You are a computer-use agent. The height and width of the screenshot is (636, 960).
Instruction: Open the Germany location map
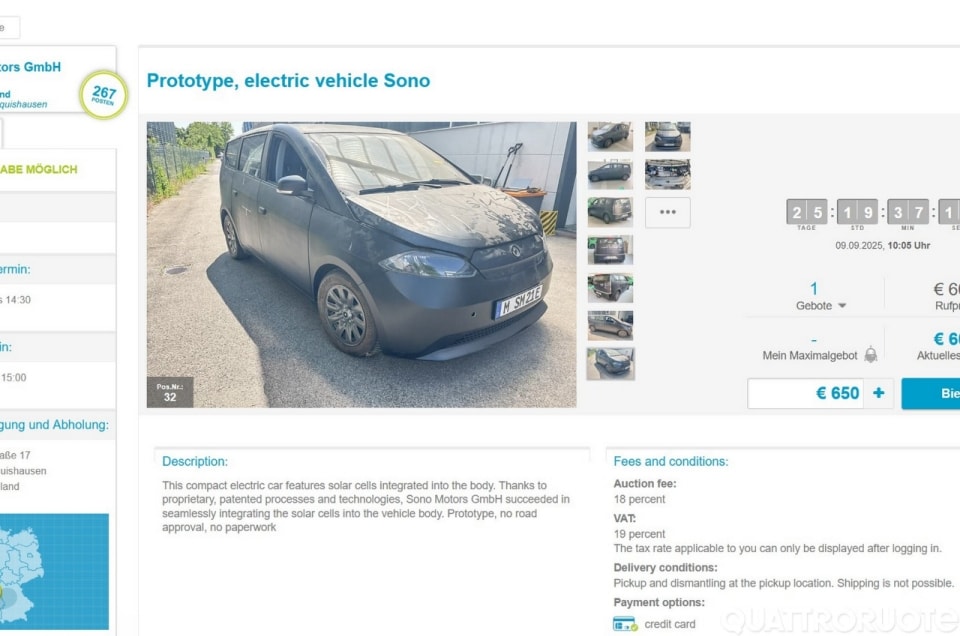click(x=54, y=571)
